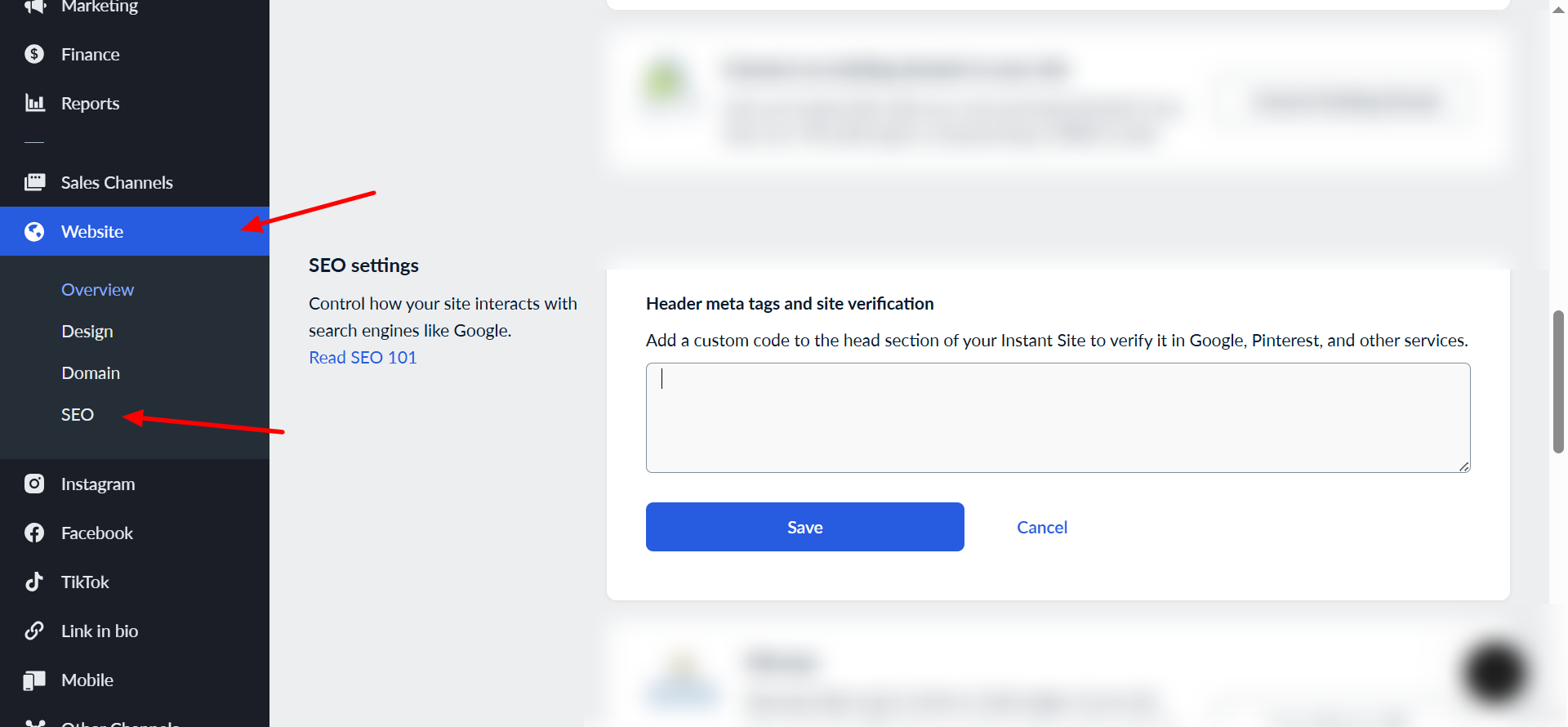Image resolution: width=1568 pixels, height=727 pixels.
Task: Open the Marketing megaphone icon
Action: pos(34,7)
